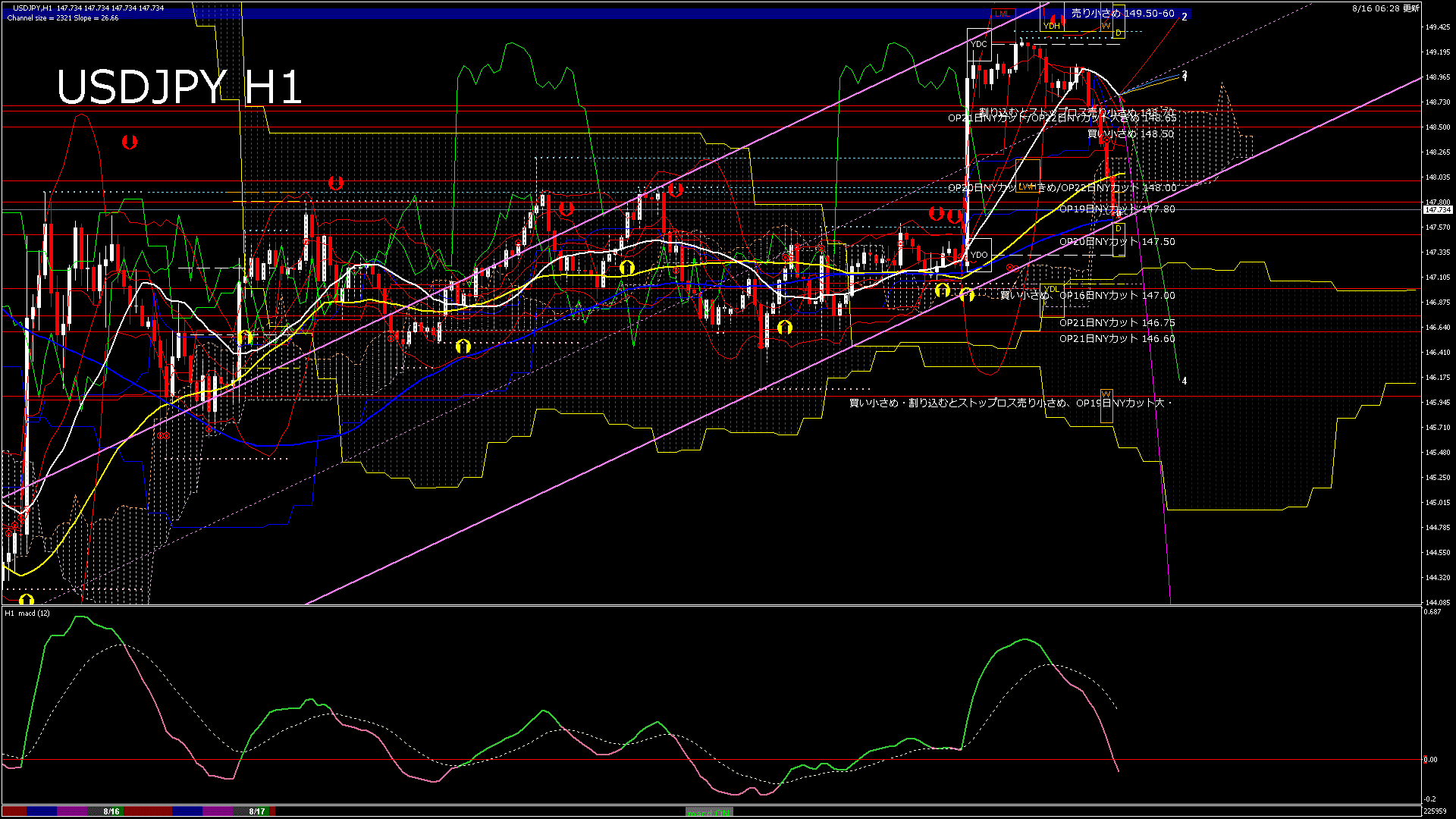Click the OP21日NYカット 146.60 level label
The height and width of the screenshot is (819, 1456).
(x=1117, y=339)
